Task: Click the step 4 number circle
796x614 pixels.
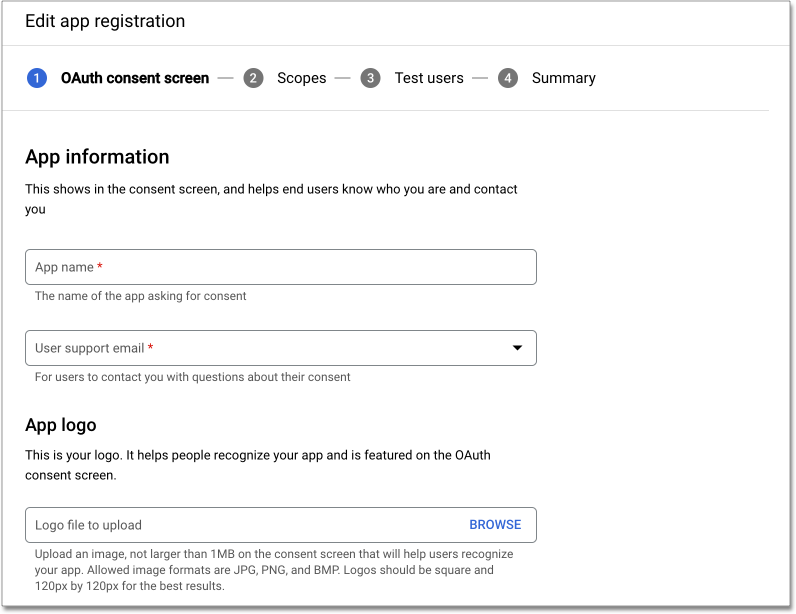Action: pos(508,78)
